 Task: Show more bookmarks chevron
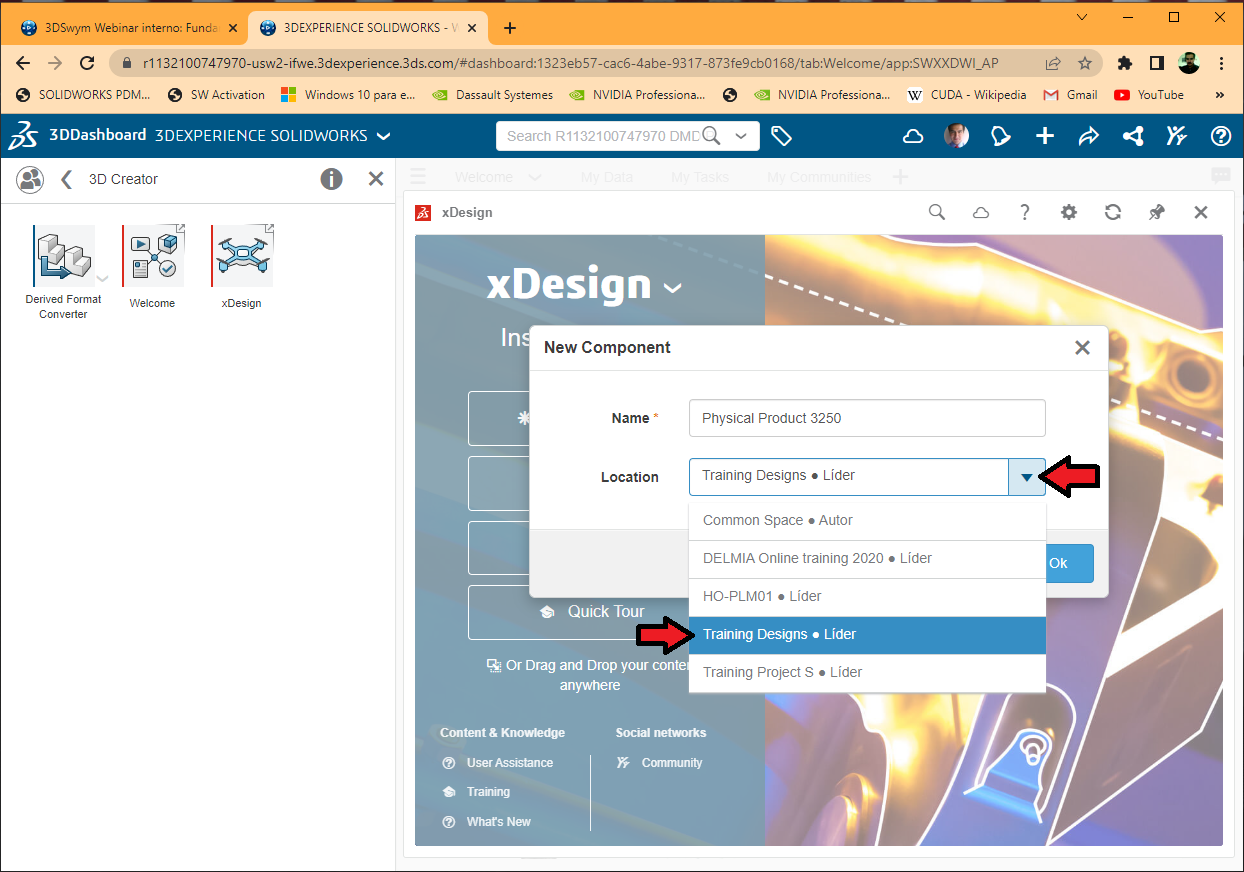coord(1220,95)
